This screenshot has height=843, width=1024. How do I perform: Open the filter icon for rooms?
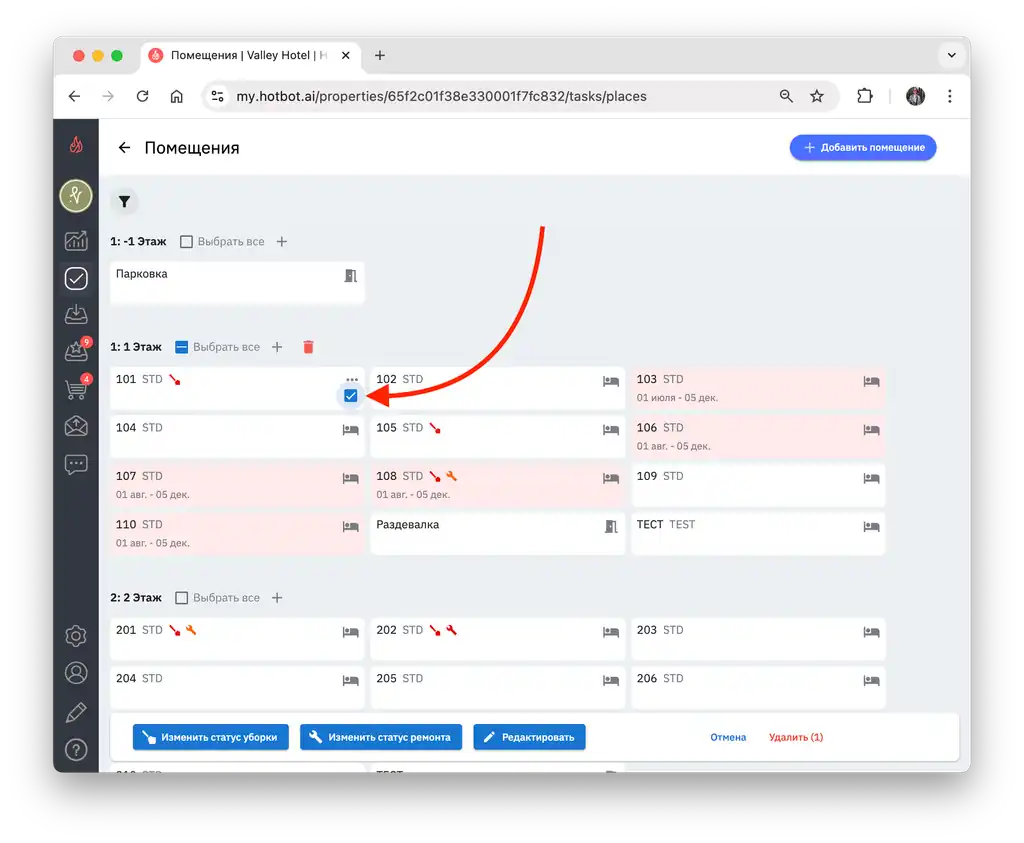point(124,202)
